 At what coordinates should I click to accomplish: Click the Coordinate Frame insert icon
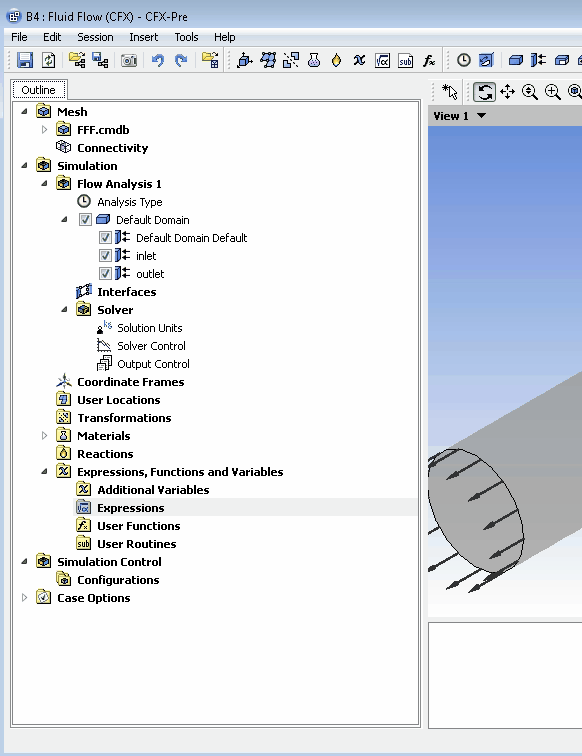244,60
